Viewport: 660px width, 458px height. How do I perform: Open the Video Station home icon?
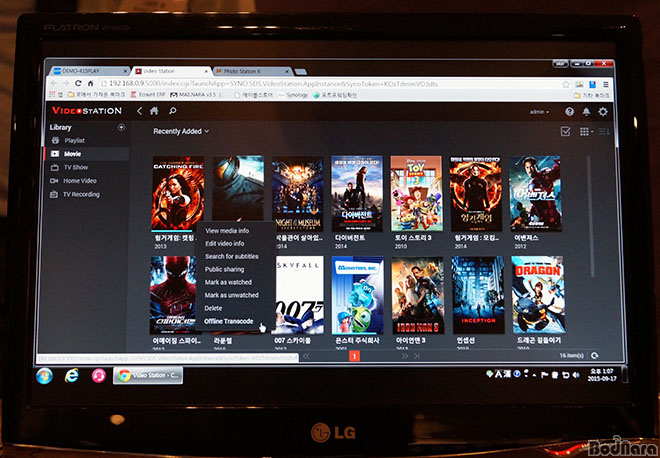(154, 111)
